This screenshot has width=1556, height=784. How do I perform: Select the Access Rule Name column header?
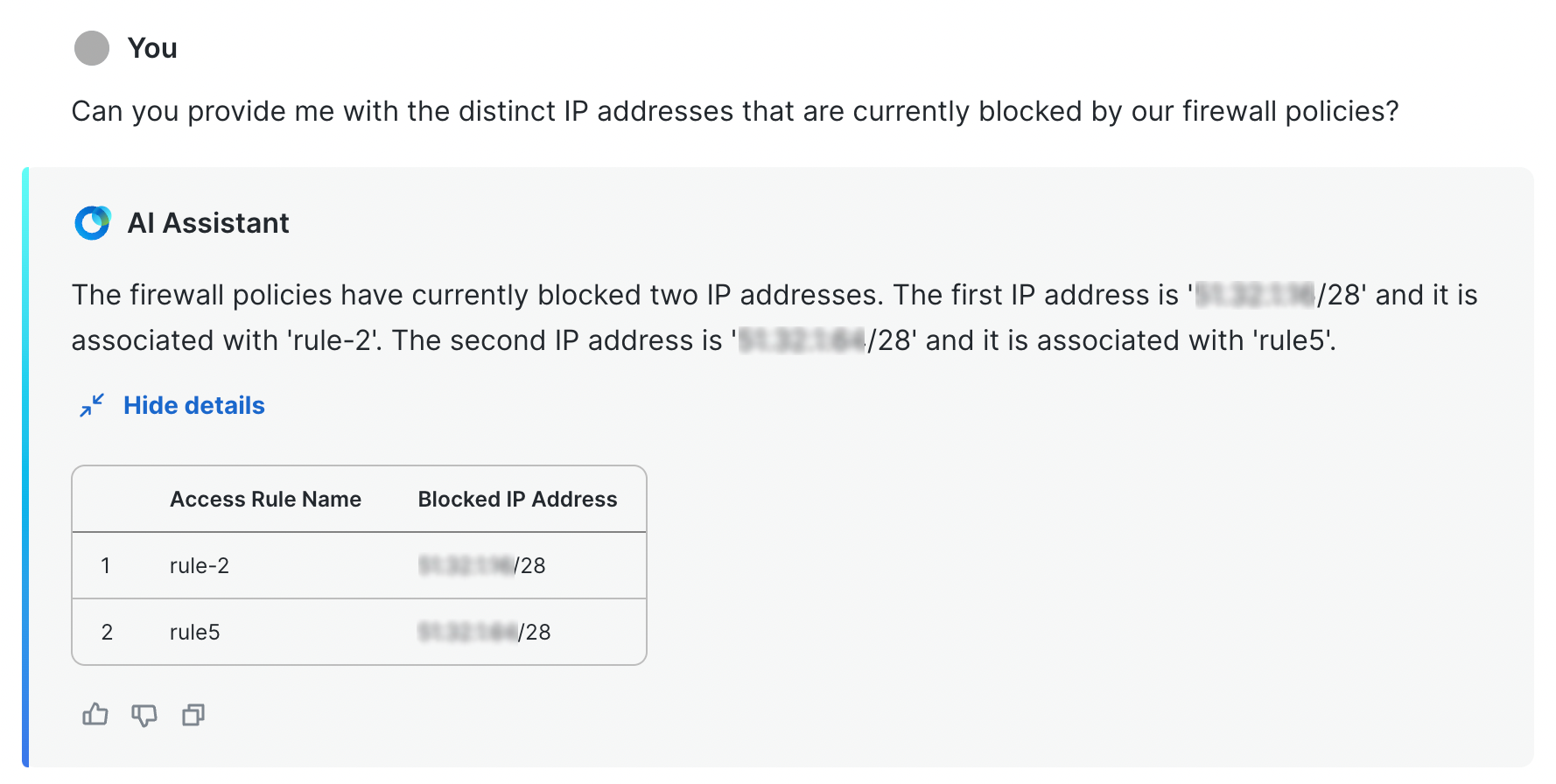tap(266, 499)
